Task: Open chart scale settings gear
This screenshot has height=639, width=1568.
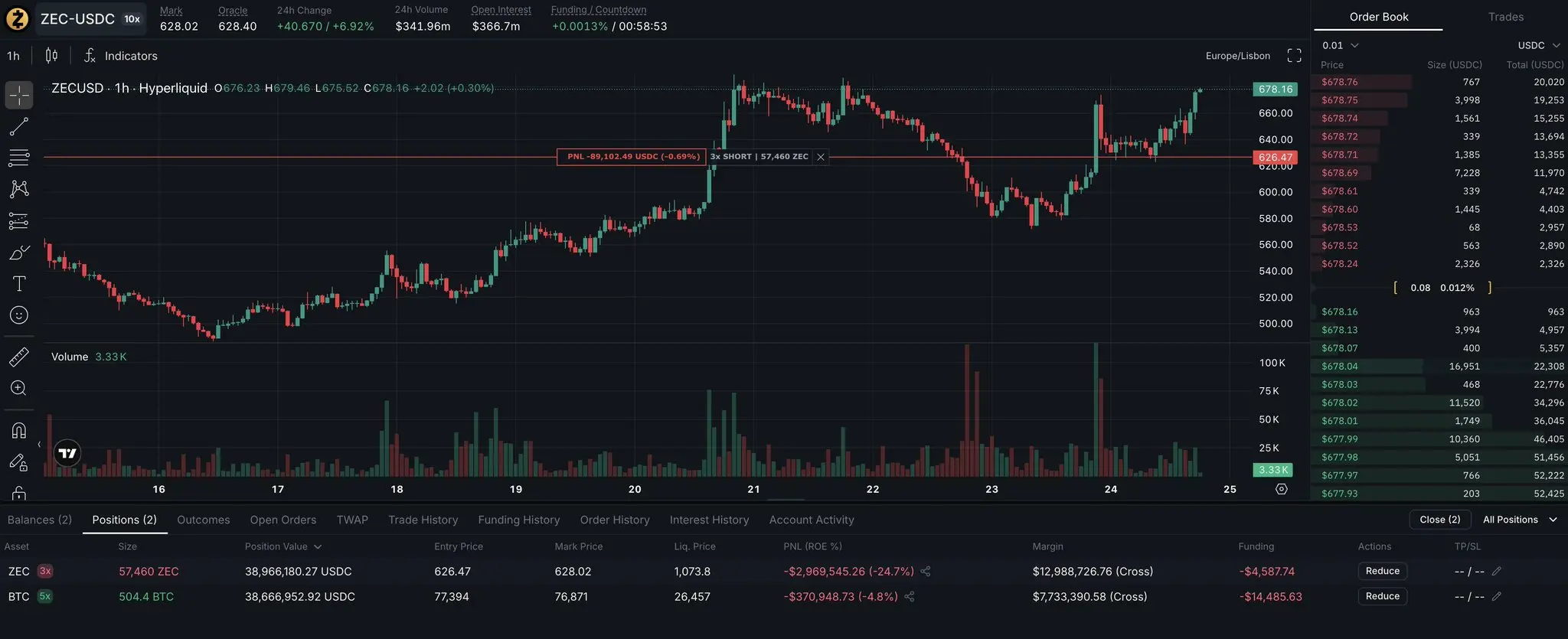Action: pyautogui.click(x=1282, y=489)
